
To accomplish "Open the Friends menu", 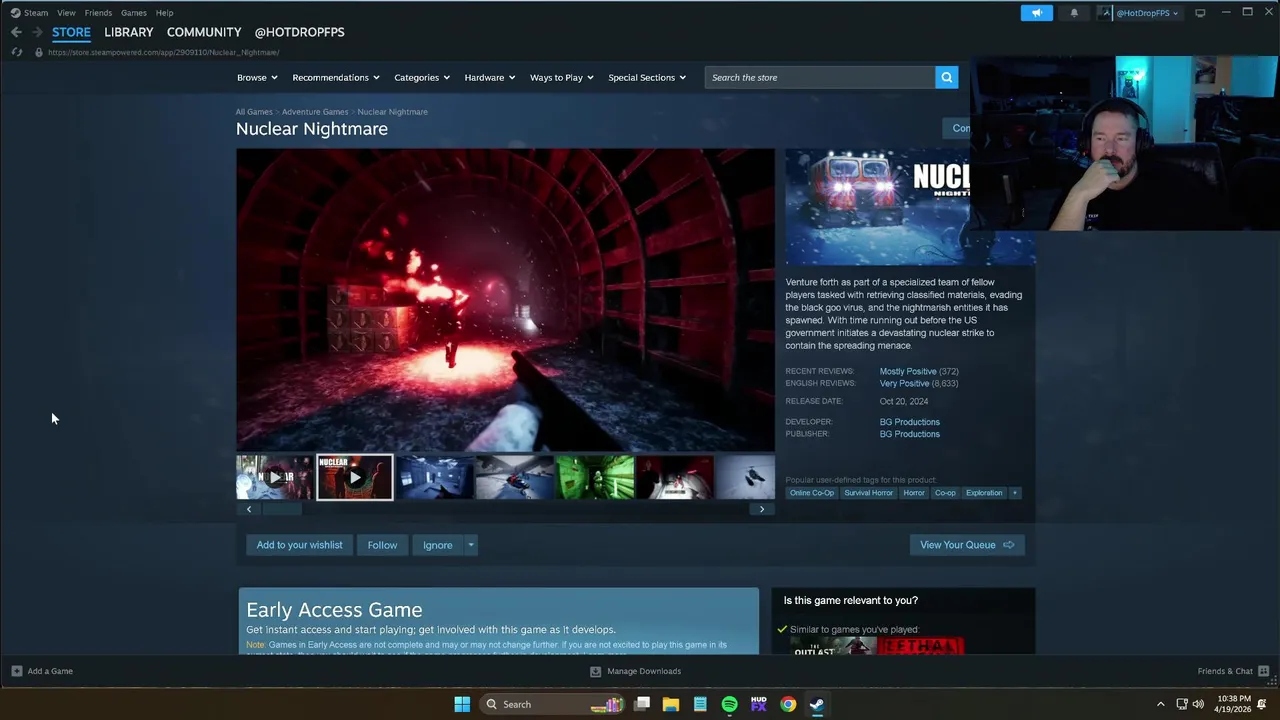I will [98, 13].
